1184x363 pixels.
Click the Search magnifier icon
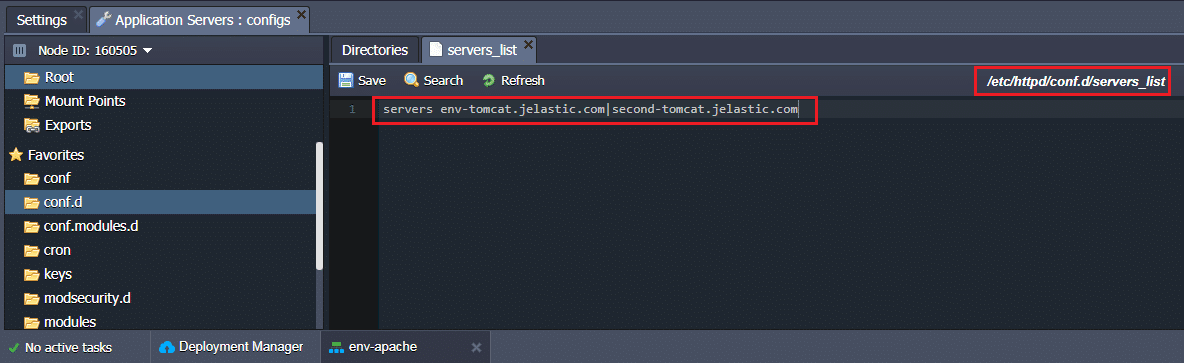tap(411, 80)
